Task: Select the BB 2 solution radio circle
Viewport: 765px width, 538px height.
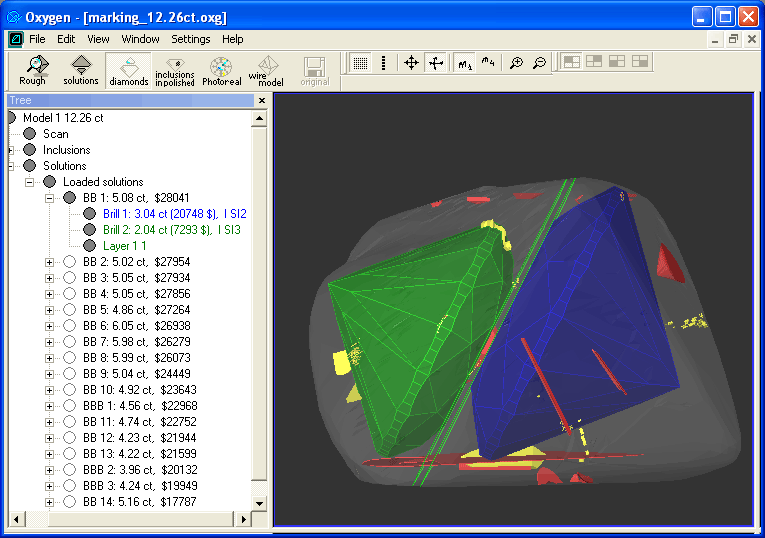Action: (x=69, y=262)
